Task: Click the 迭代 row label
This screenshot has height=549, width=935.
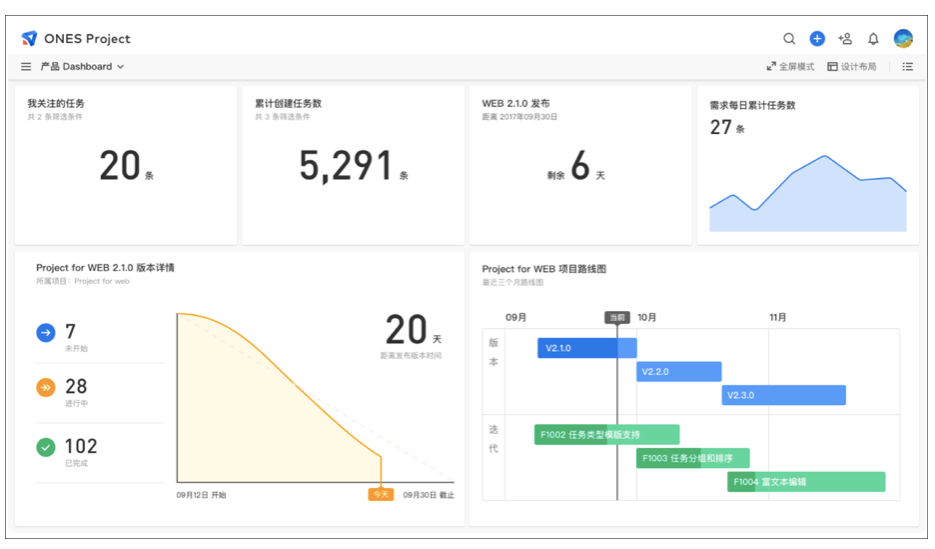Action: click(494, 439)
